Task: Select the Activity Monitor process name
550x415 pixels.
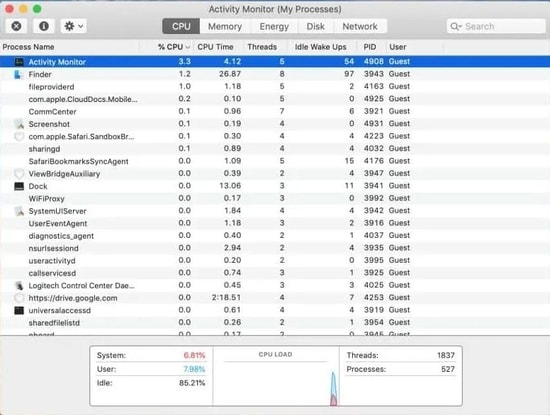Action: [x=57, y=62]
